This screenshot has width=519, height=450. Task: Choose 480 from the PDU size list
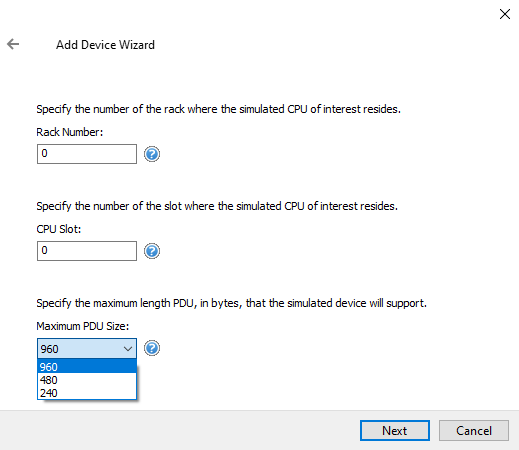click(x=87, y=380)
